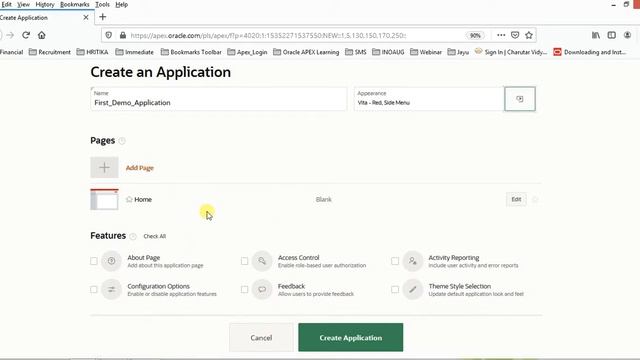Open the Bookmarks menu
The height and width of the screenshot is (360, 640).
click(75, 4)
